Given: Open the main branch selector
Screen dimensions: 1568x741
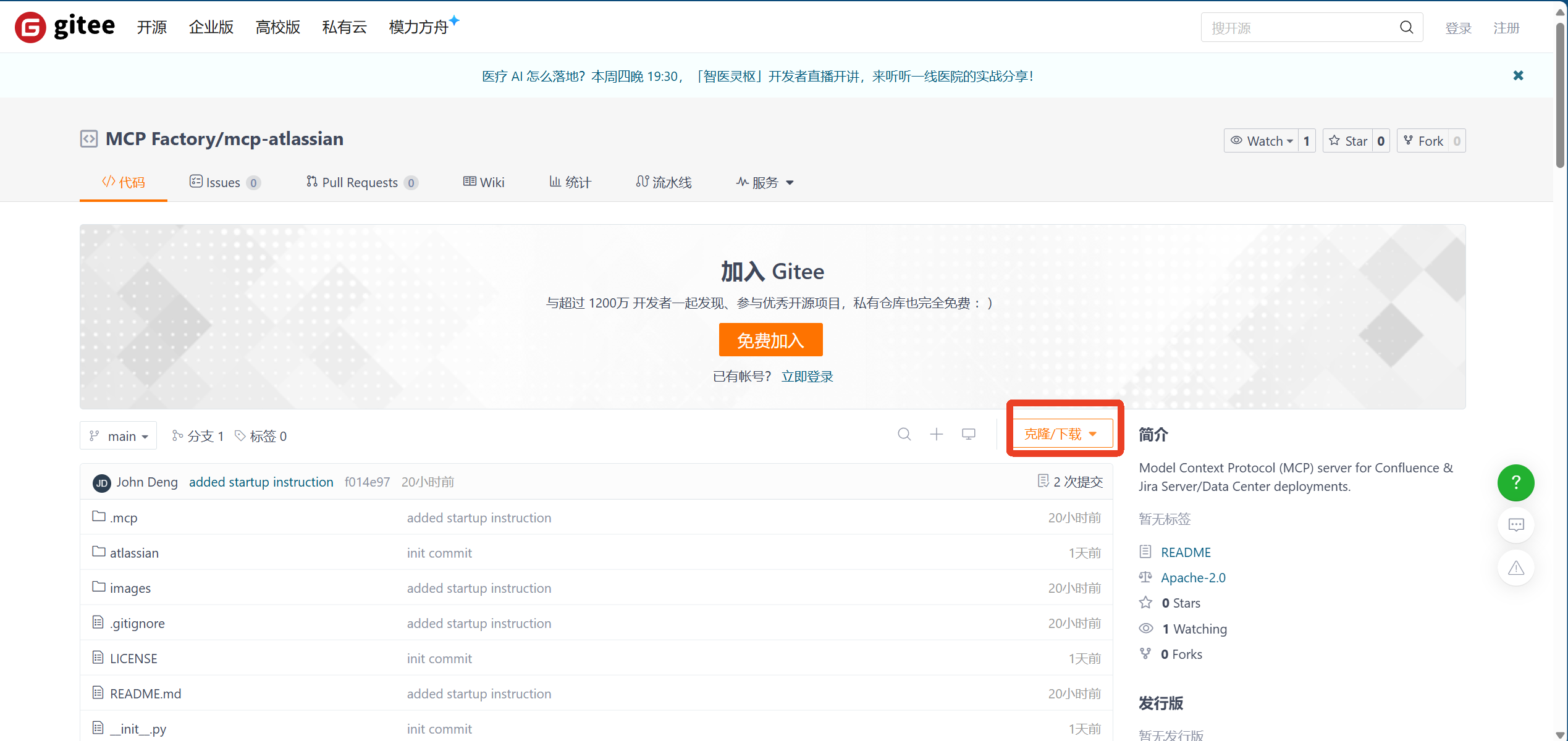Looking at the screenshot, I should [x=119, y=436].
